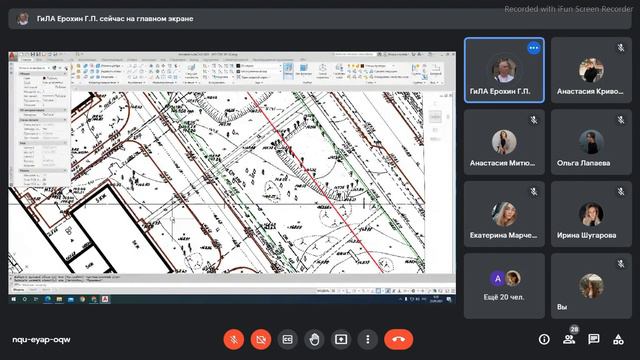Viewport: 640px width, 360px height.
Task: Open More options three-dot menu in call bar
Action: [368, 339]
